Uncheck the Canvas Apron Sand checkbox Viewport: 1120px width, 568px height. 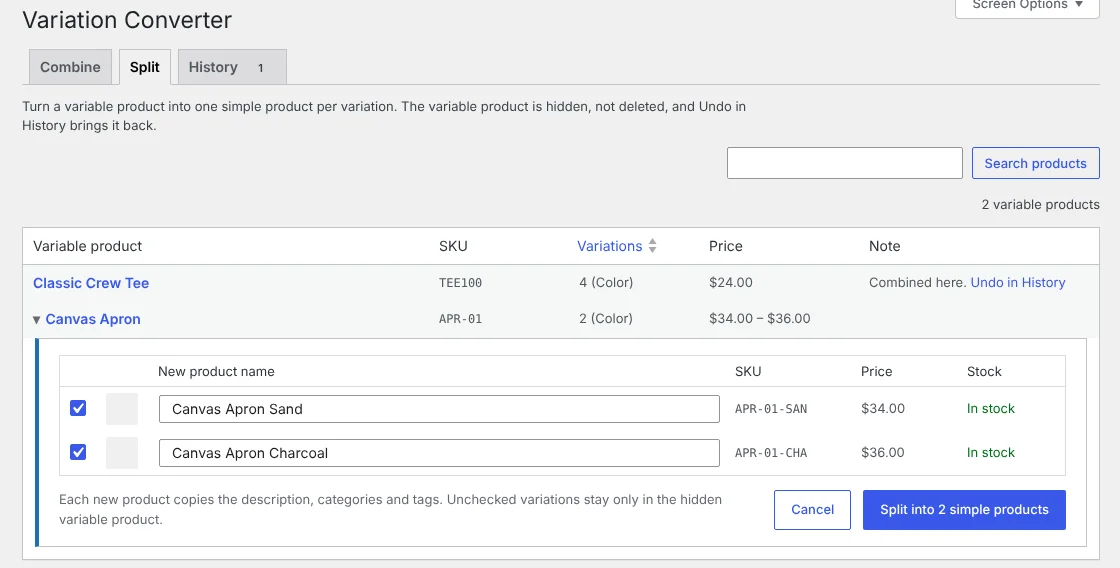(x=78, y=408)
